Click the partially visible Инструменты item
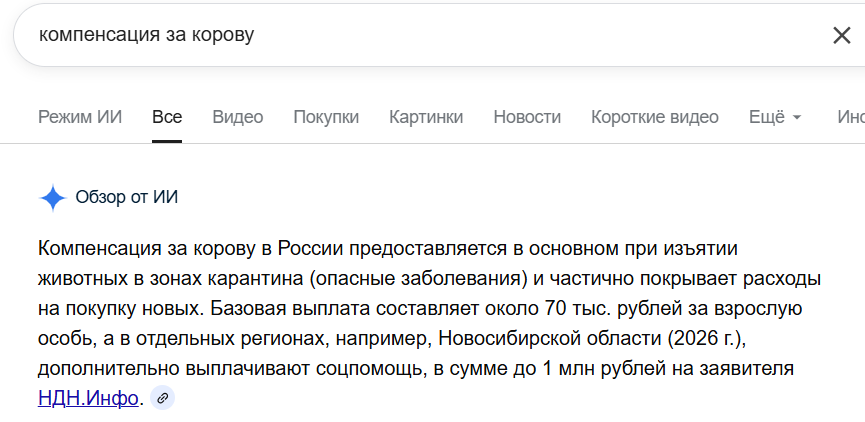This screenshot has width=865, height=422. click(x=851, y=117)
